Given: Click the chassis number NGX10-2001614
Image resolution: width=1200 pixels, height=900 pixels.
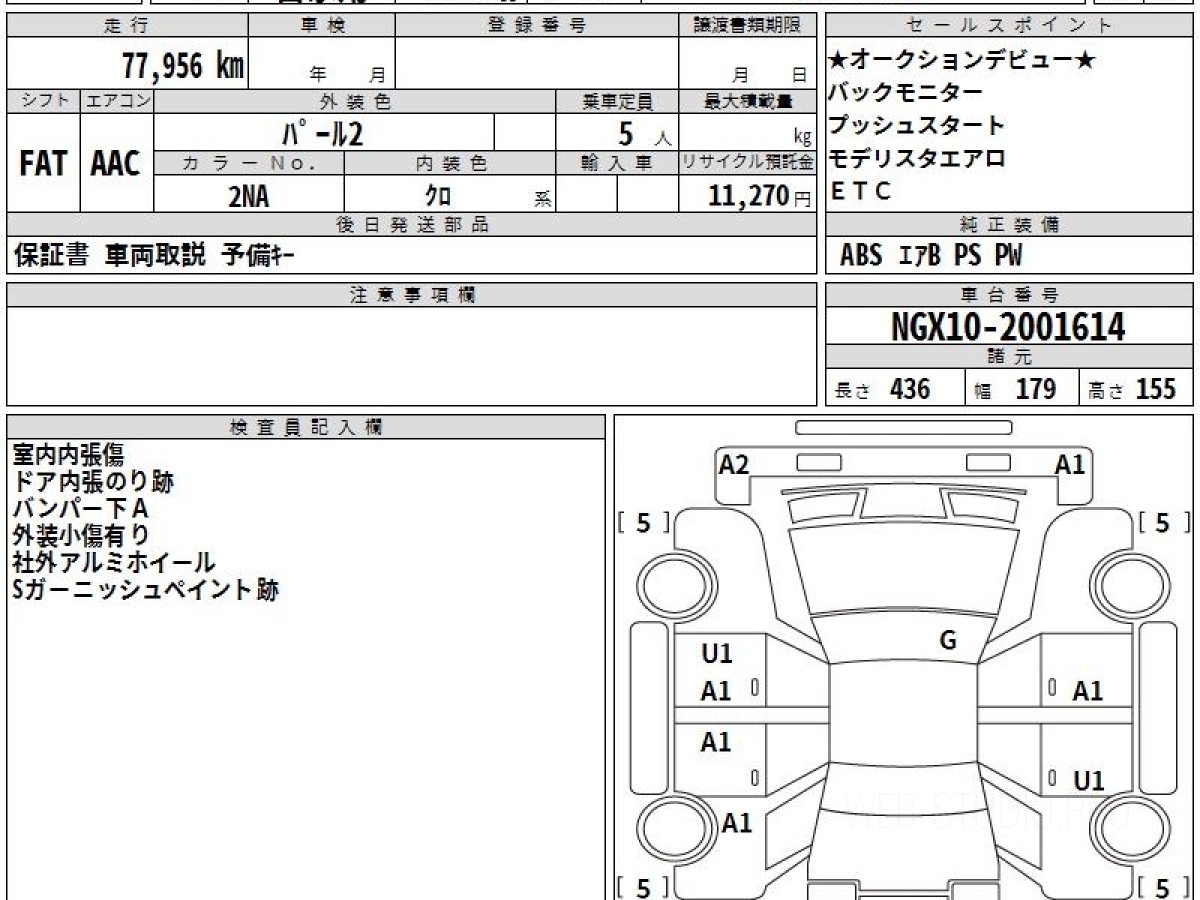Looking at the screenshot, I should 1008,327.
